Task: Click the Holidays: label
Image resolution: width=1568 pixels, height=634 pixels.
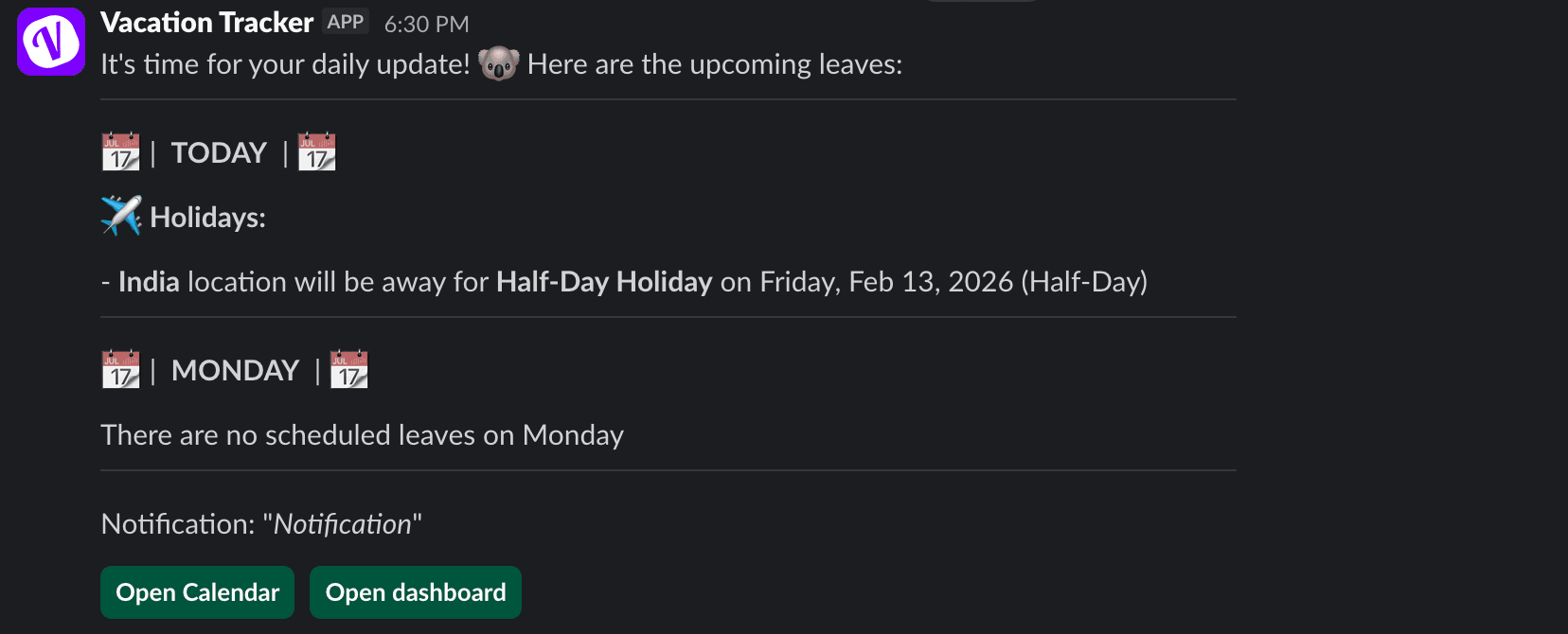Action: (x=207, y=218)
